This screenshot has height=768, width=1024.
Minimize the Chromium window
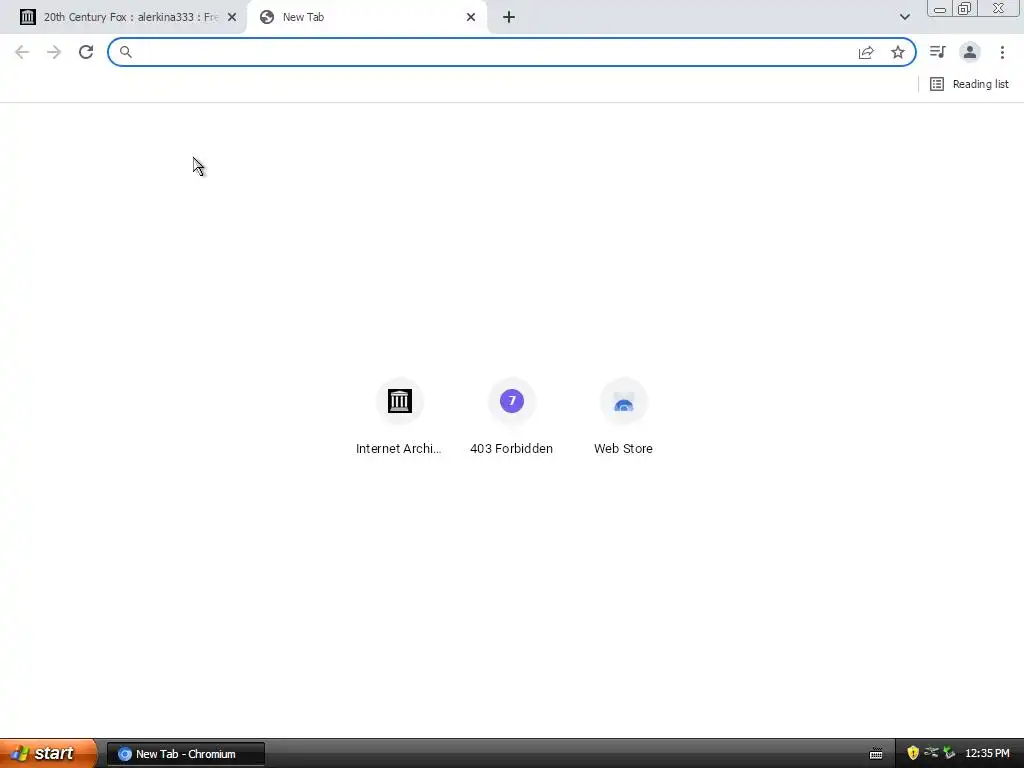pyautogui.click(x=940, y=8)
